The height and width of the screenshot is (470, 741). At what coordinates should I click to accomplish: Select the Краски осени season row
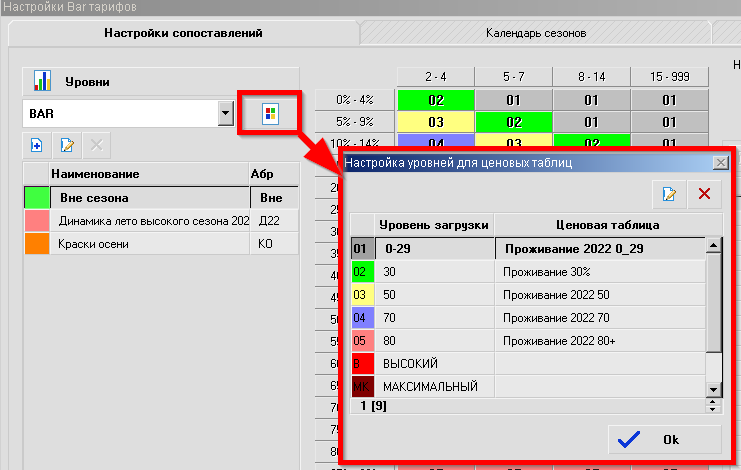point(150,244)
